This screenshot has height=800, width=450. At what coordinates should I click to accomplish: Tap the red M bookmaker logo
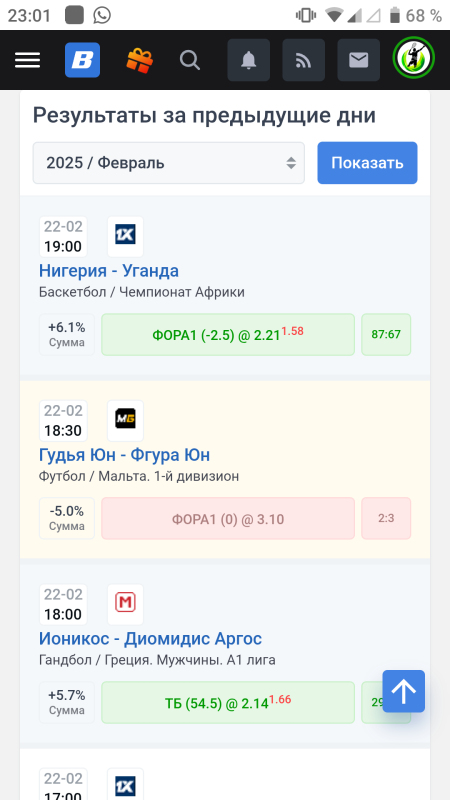pyautogui.click(x=126, y=605)
